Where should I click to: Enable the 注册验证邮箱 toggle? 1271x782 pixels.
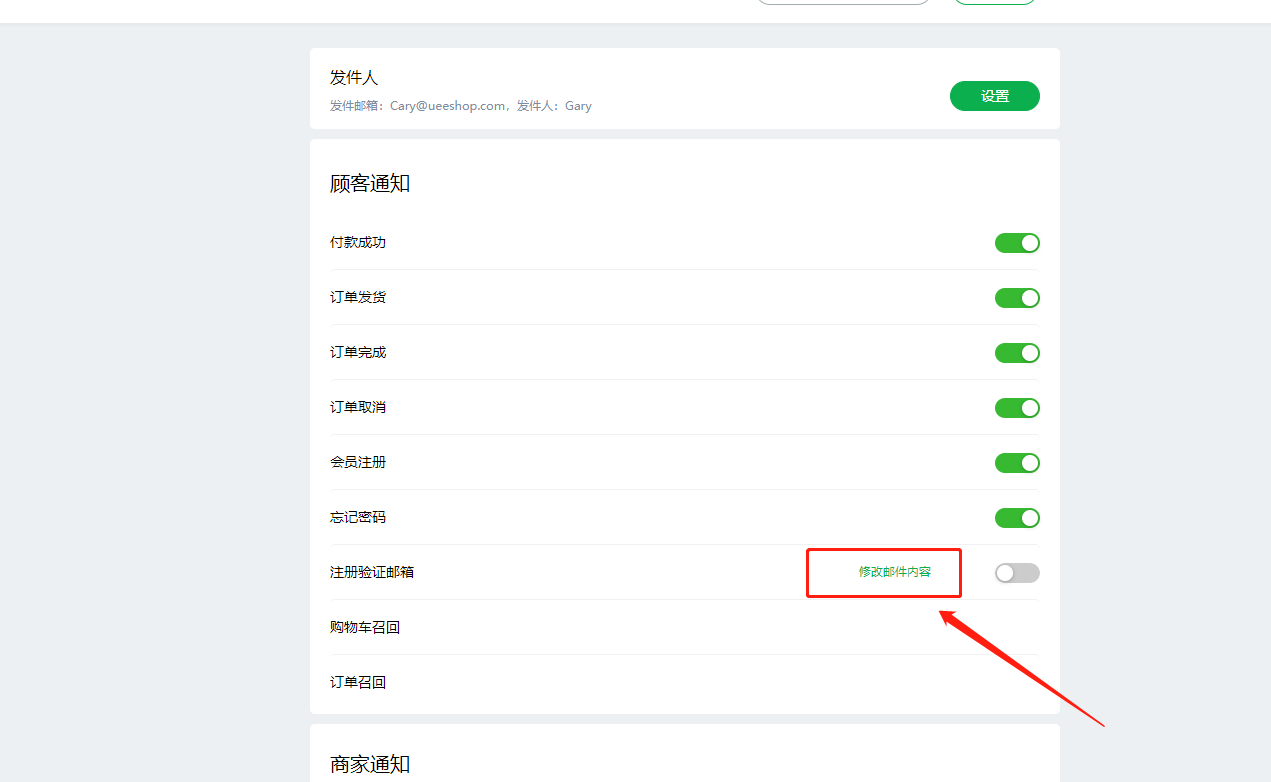pyautogui.click(x=1017, y=573)
